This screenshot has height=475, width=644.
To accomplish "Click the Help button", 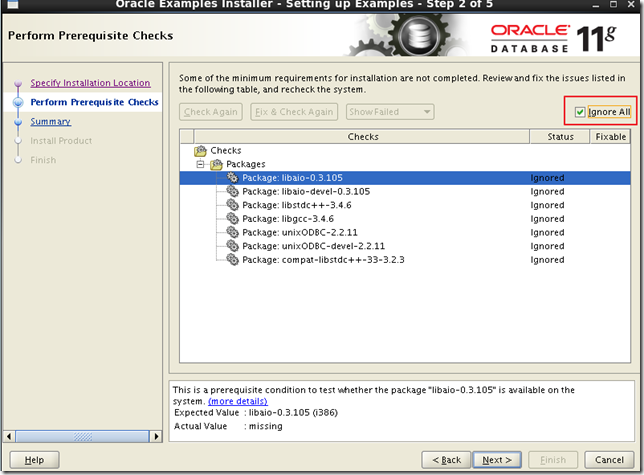I will coord(34,460).
